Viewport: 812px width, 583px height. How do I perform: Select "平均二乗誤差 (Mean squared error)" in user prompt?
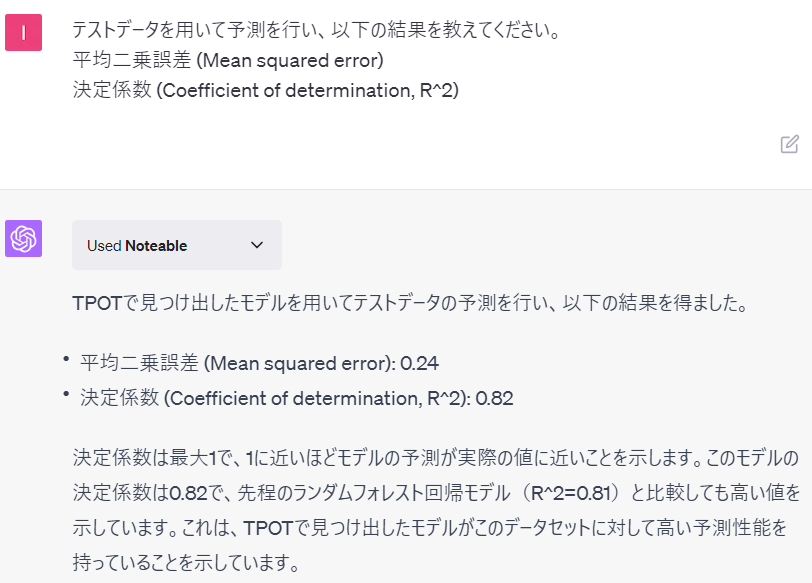(x=228, y=60)
